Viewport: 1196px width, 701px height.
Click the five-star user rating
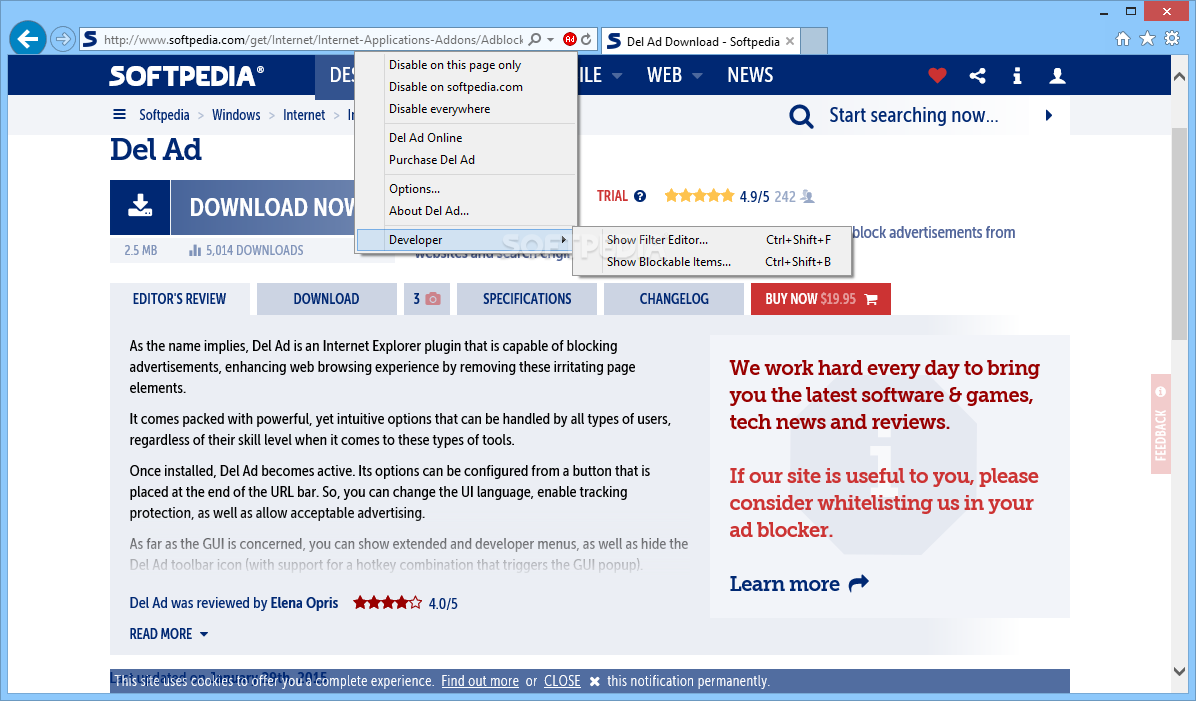click(699, 196)
